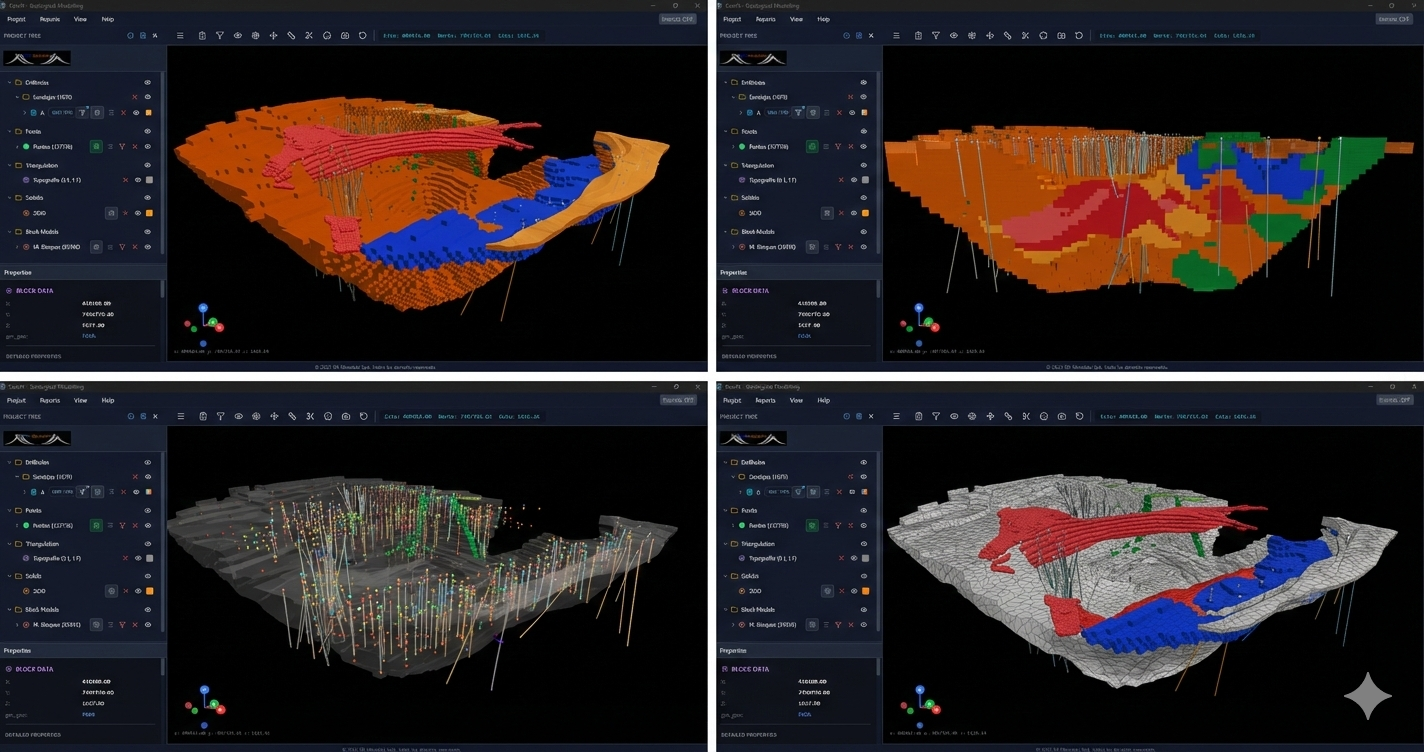
Task: Click the filter funnel icon in top-left window toolbar
Action: coord(220,36)
